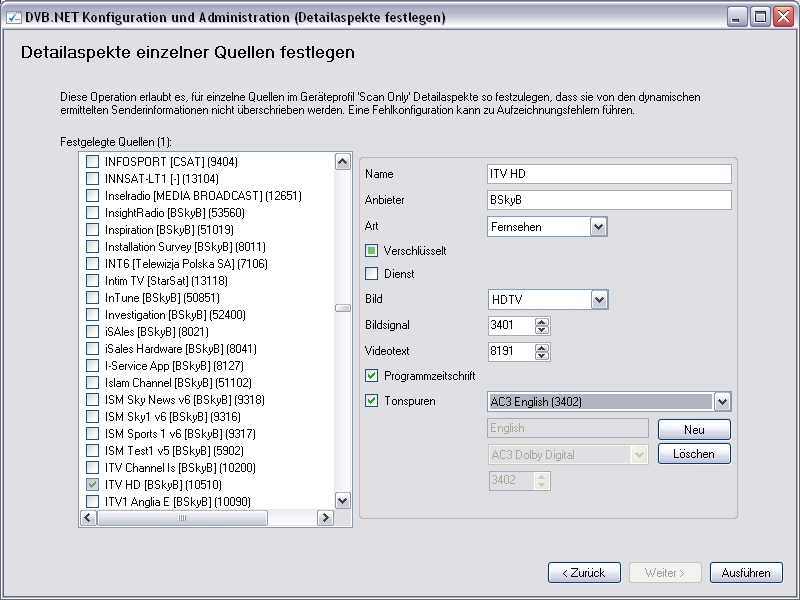Check the Islam Channel [BSkyB] entry
The width and height of the screenshot is (800, 600).
coord(93,383)
